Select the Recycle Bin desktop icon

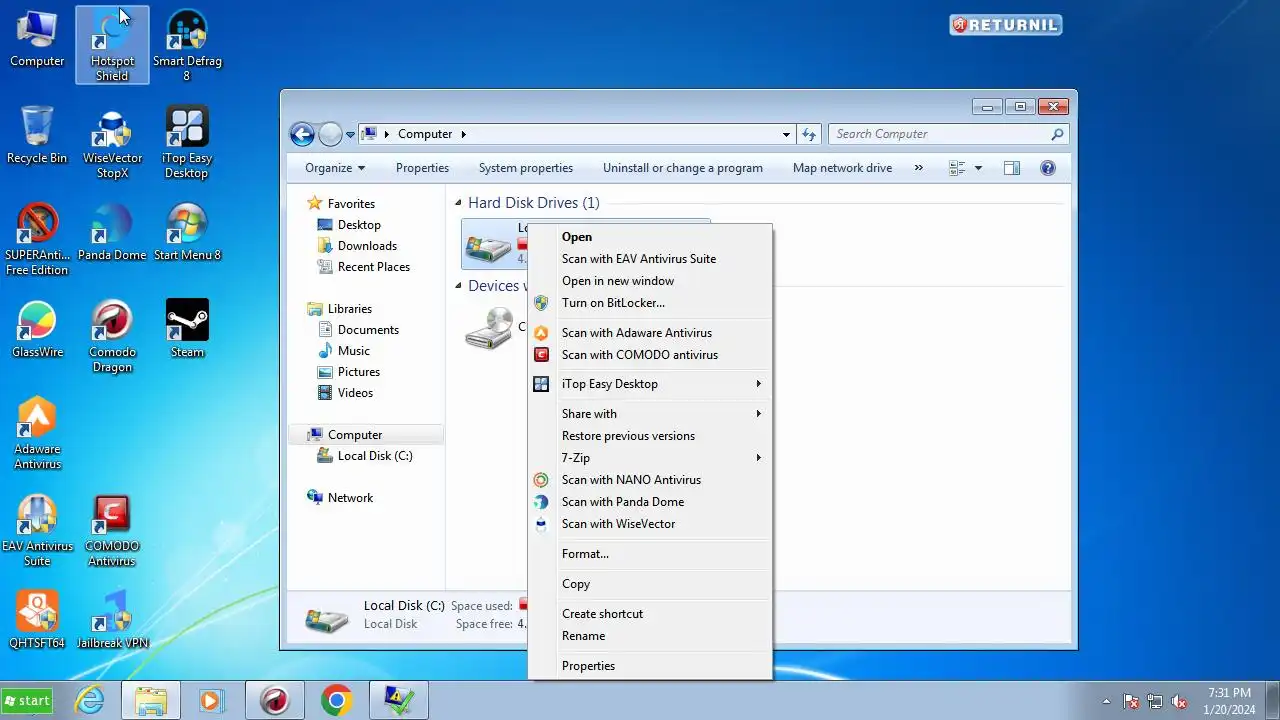coord(37,135)
